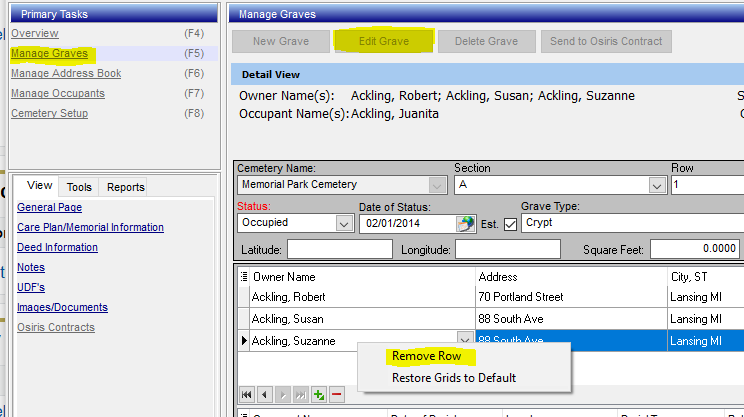Open the Cemetery Setup link

click(x=49, y=113)
